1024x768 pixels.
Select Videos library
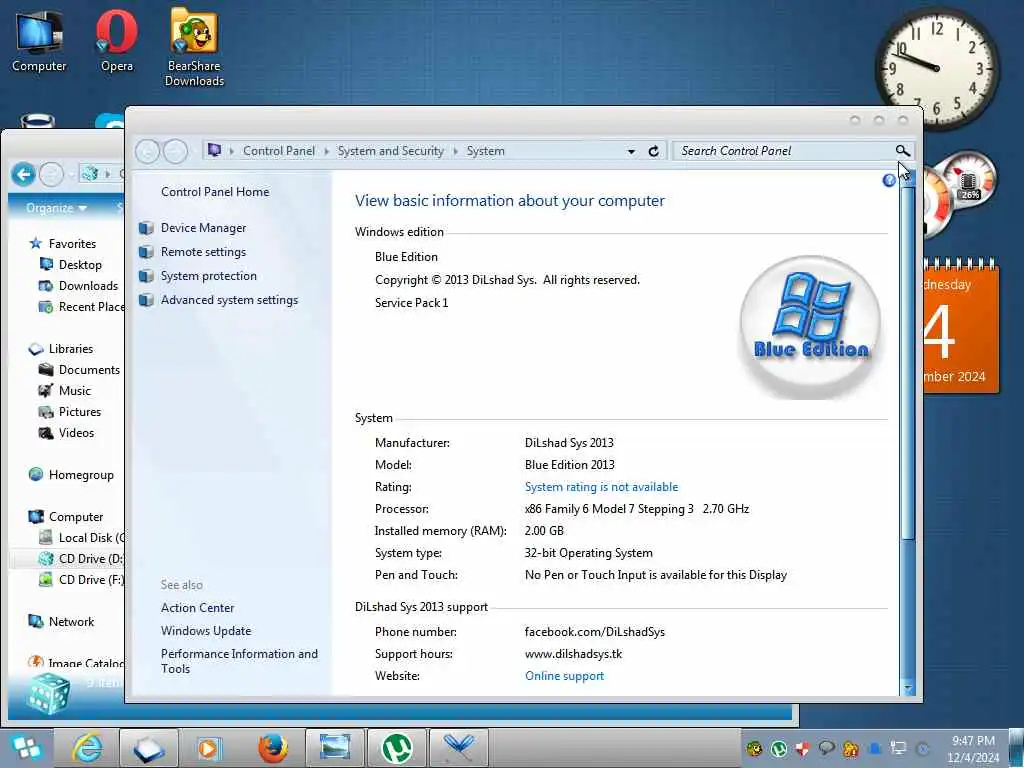tap(76, 433)
